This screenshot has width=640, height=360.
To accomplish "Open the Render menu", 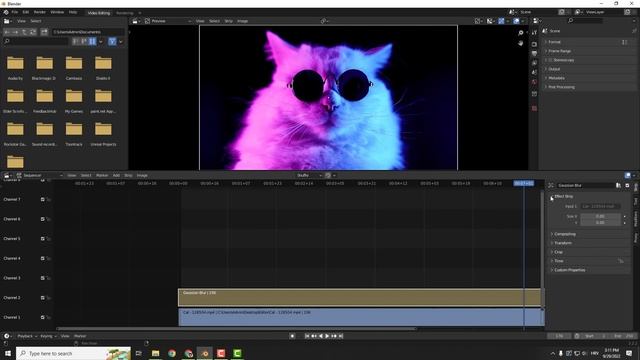I will point(40,12).
